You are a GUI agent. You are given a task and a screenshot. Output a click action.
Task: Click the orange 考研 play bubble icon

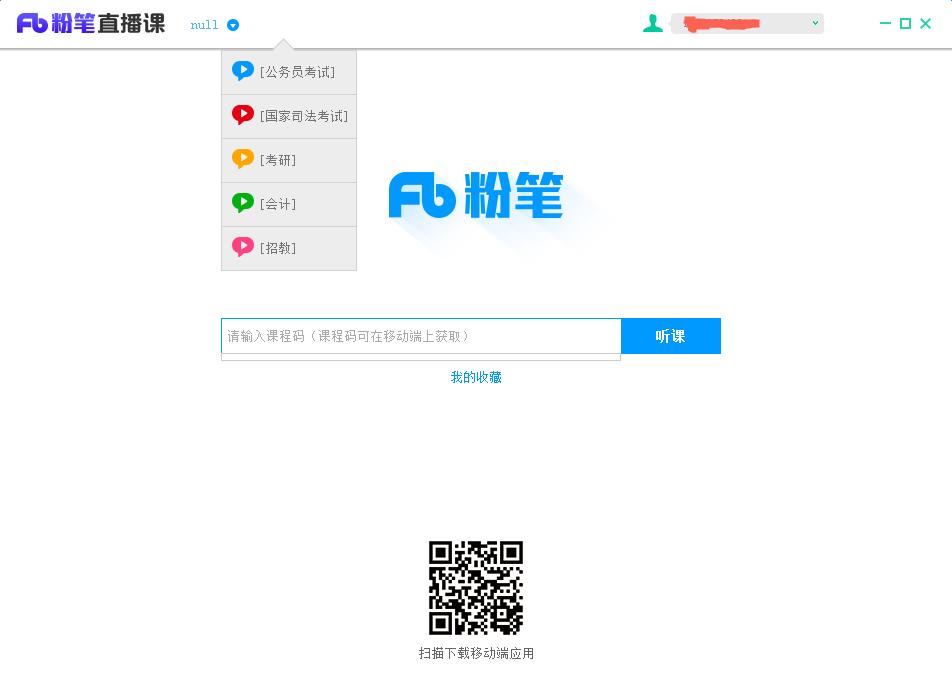pos(243,159)
